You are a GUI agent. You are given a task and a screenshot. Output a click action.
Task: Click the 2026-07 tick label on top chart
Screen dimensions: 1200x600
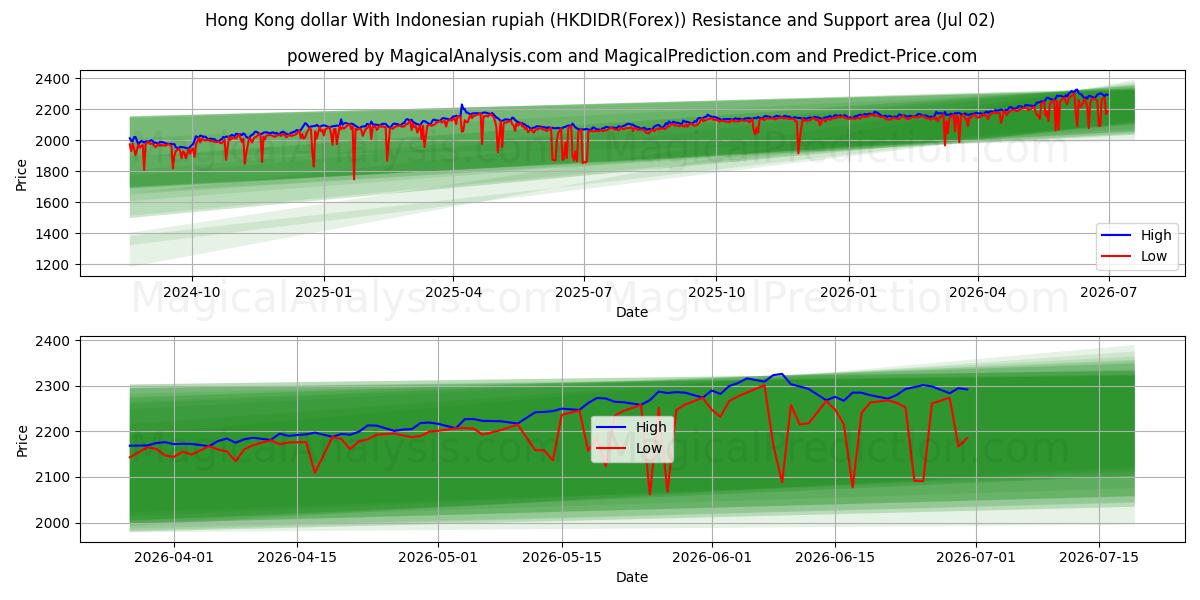[x=1108, y=293]
